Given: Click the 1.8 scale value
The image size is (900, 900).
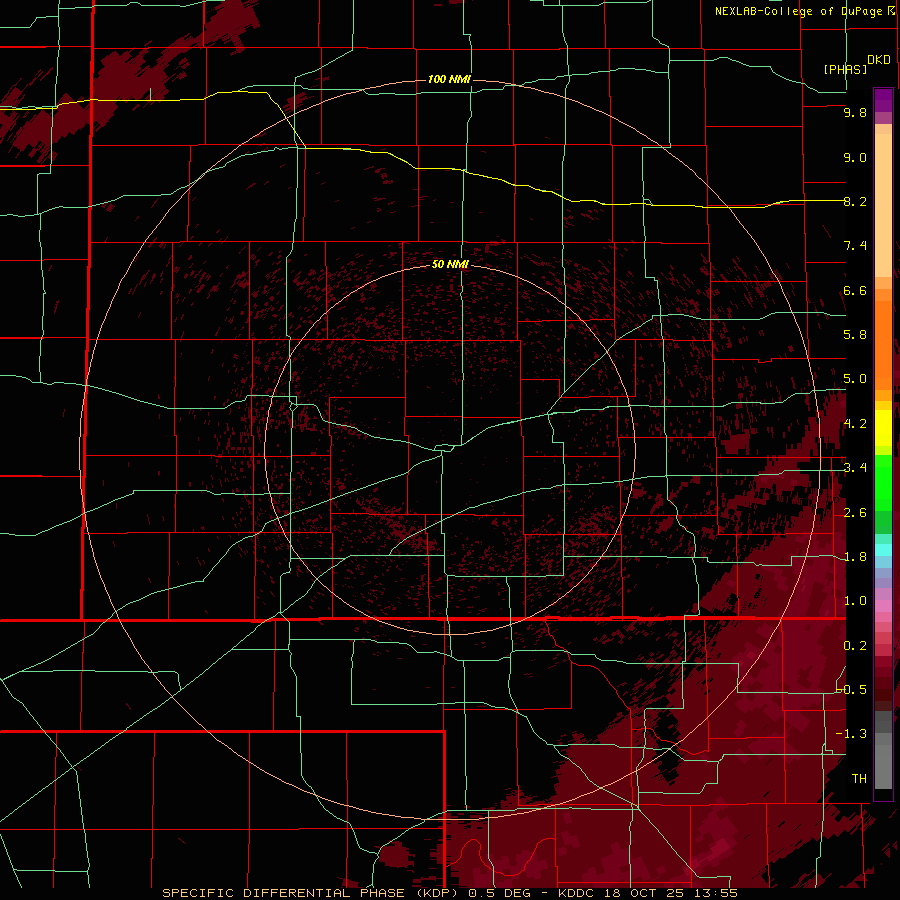Looking at the screenshot, I should point(855,557).
